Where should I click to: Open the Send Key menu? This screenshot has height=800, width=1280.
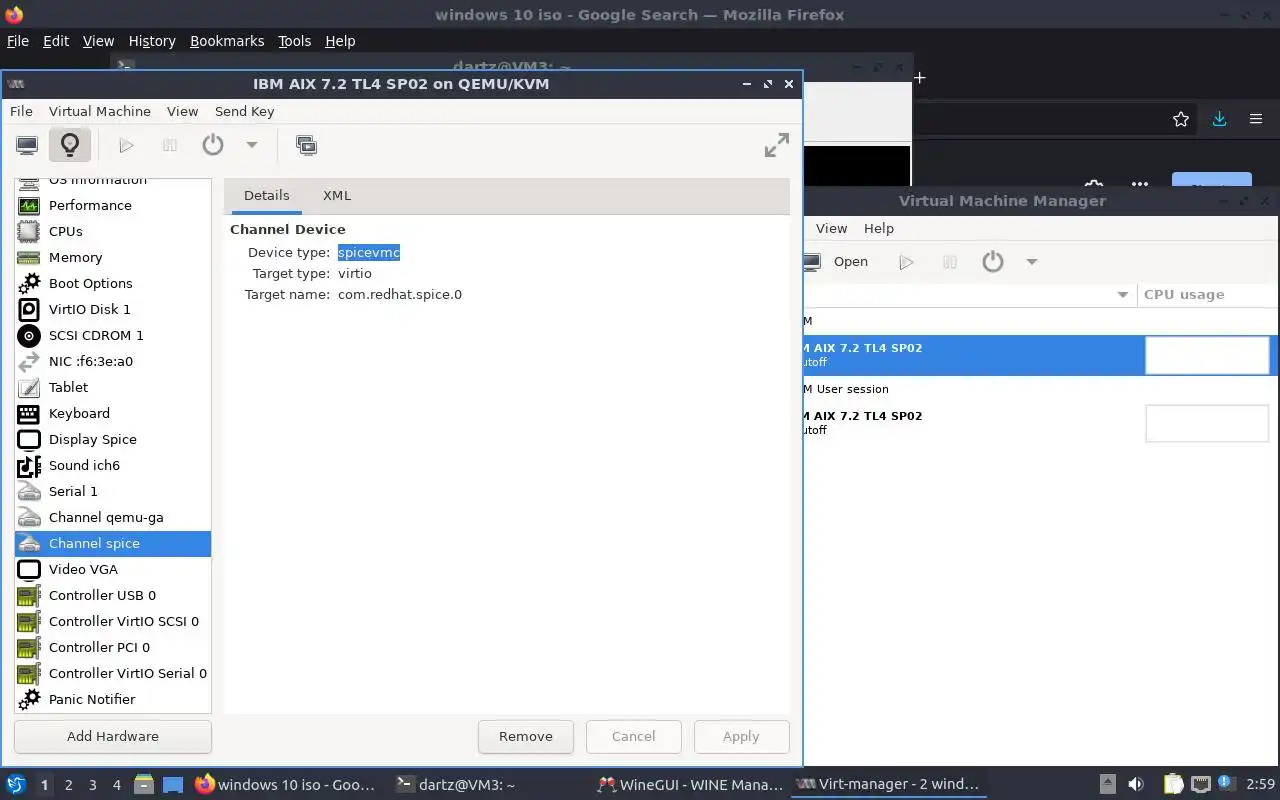[x=244, y=111]
